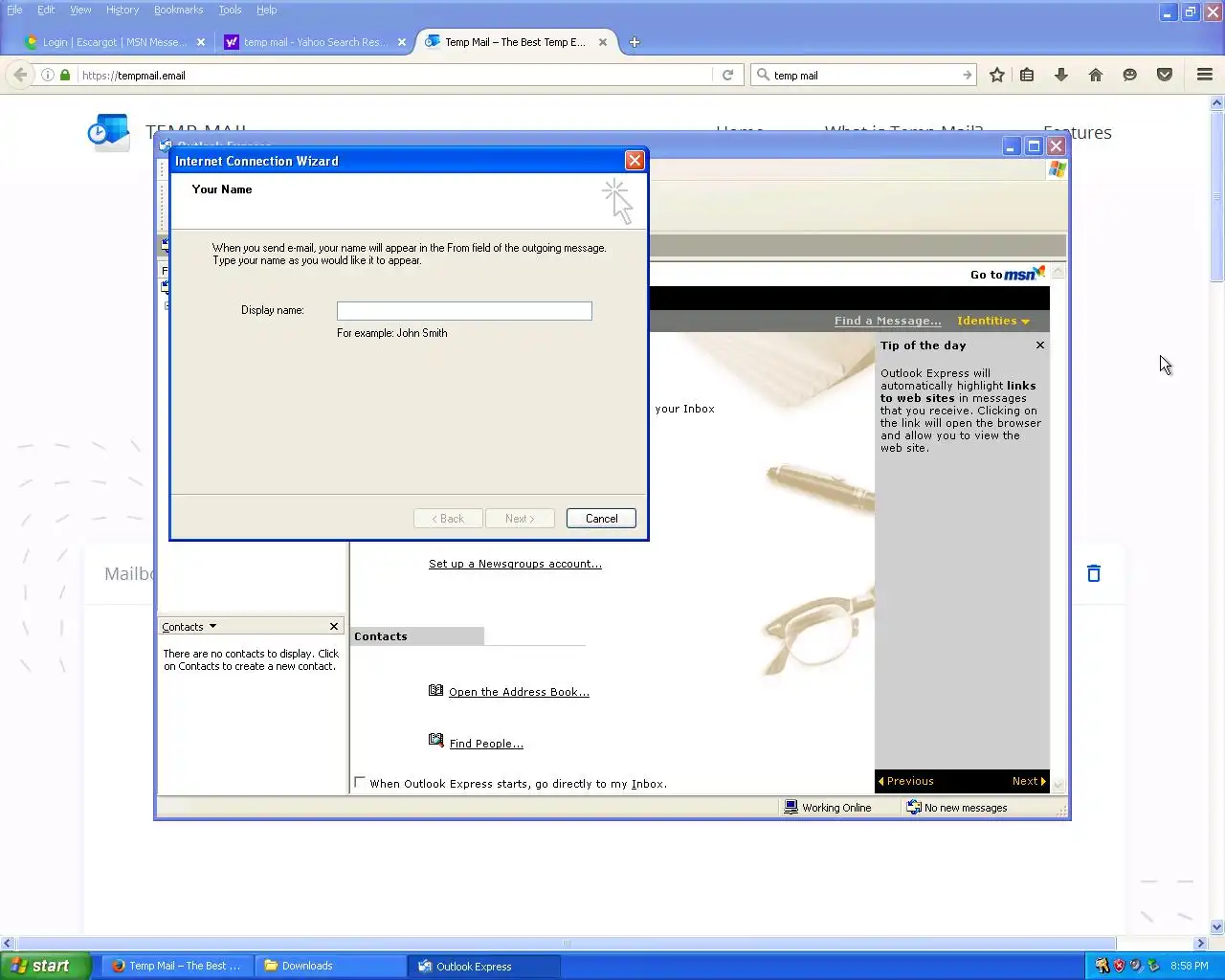Image resolution: width=1225 pixels, height=980 pixels.
Task: Click Open the Address Book link
Action: click(519, 692)
